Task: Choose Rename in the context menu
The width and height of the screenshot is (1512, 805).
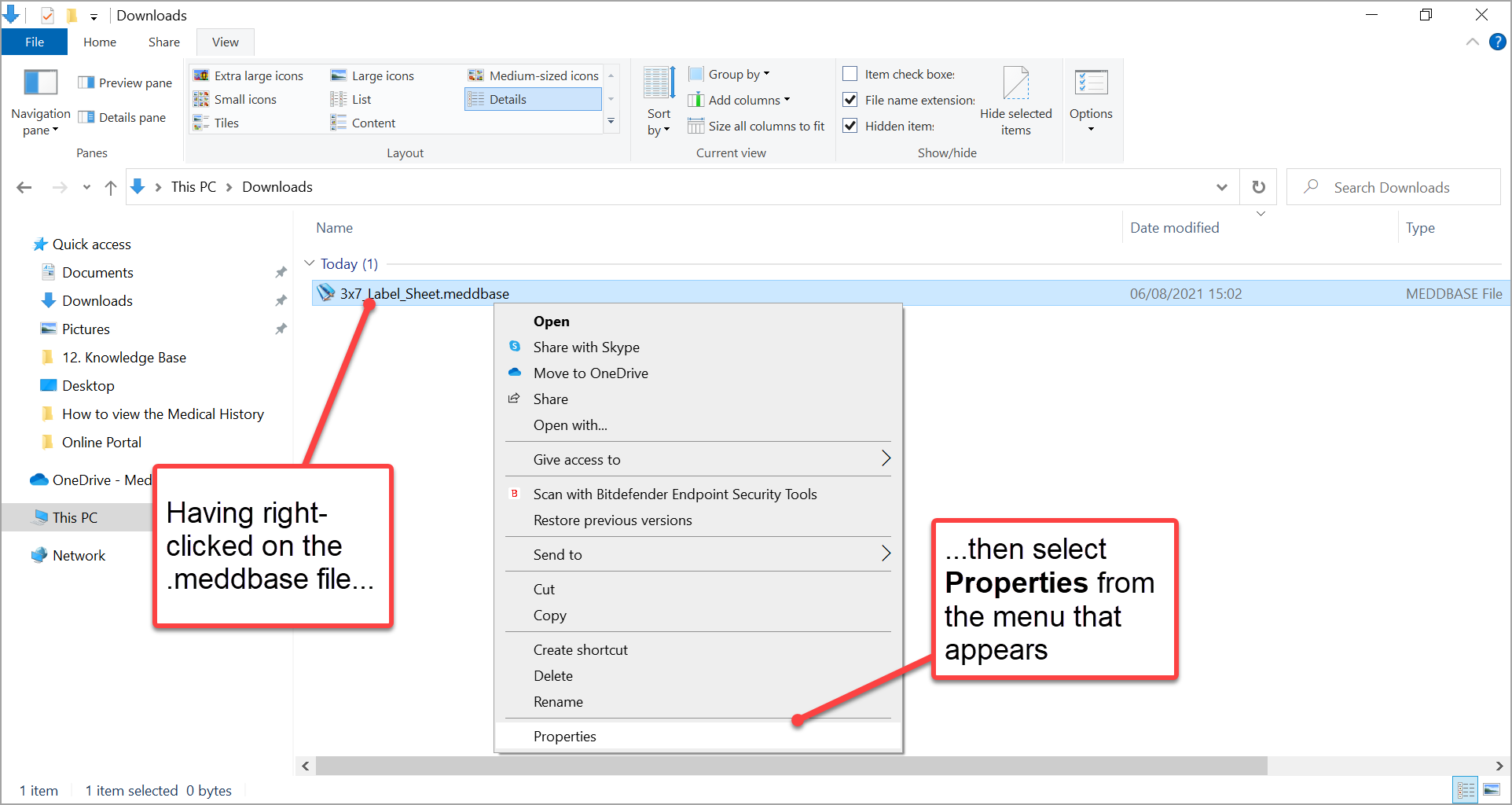Action: [x=558, y=702]
